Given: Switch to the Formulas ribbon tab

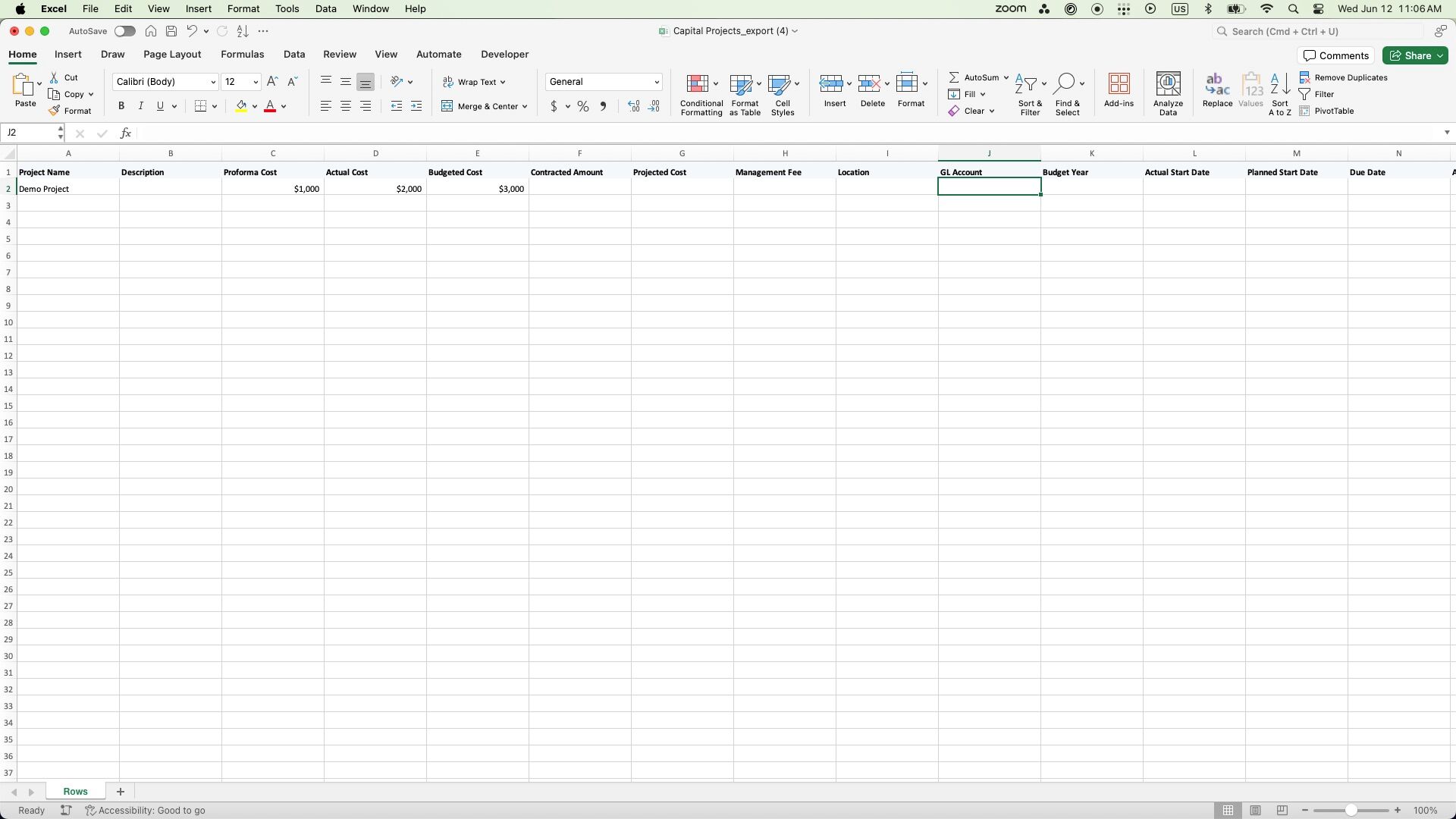Looking at the screenshot, I should [242, 55].
